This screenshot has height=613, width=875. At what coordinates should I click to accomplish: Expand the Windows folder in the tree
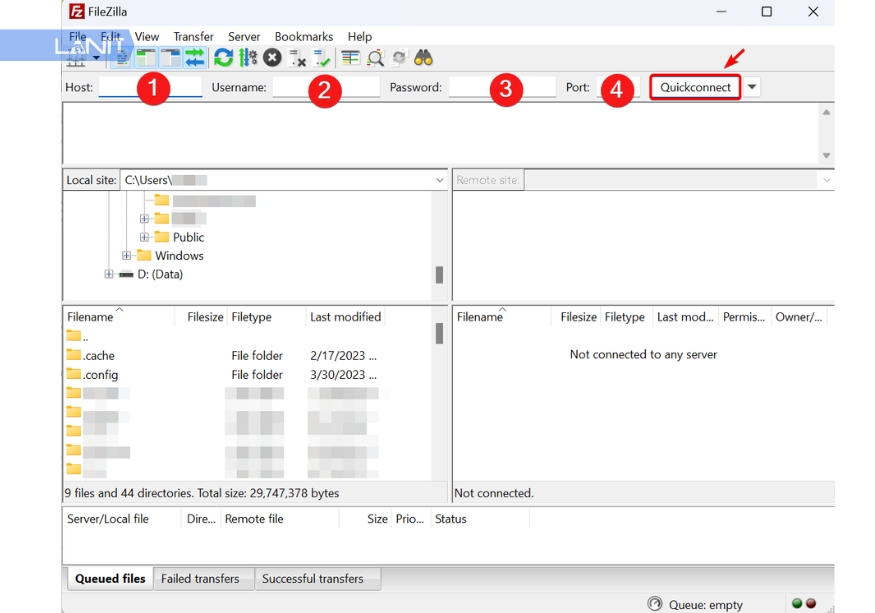click(126, 255)
